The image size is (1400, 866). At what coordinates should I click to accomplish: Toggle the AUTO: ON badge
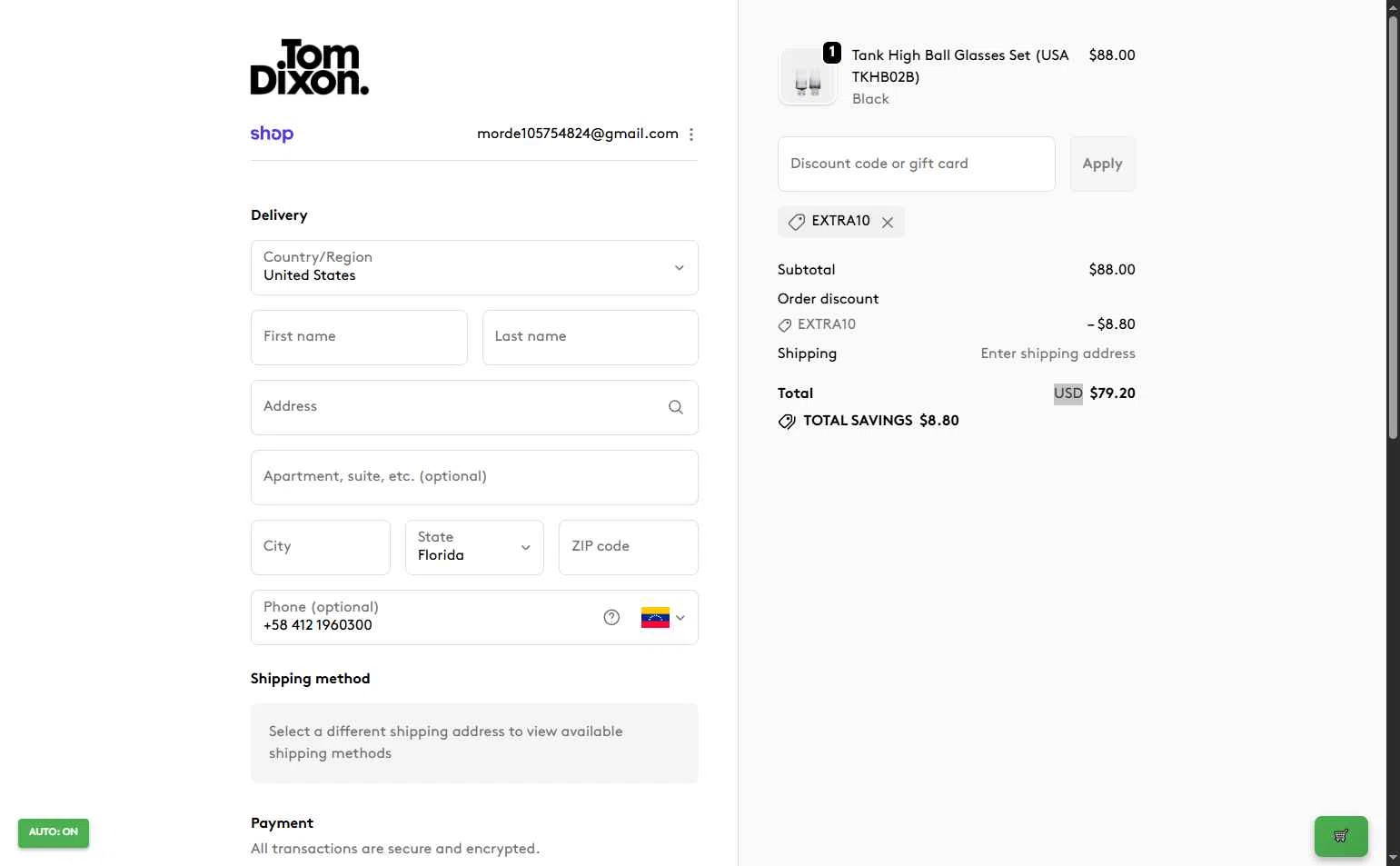[54, 832]
